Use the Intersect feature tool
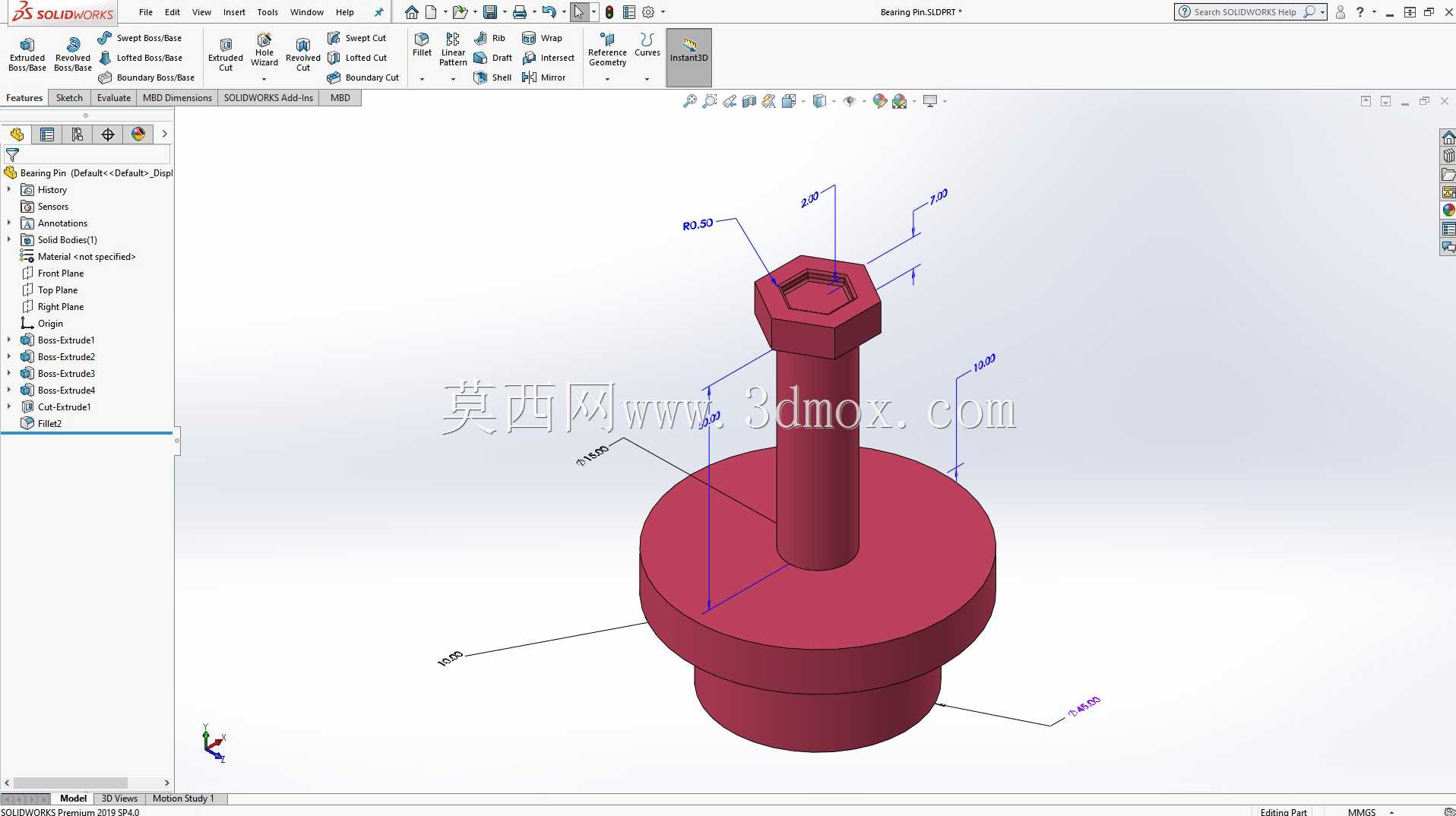This screenshot has height=816, width=1456. pyautogui.click(x=548, y=58)
